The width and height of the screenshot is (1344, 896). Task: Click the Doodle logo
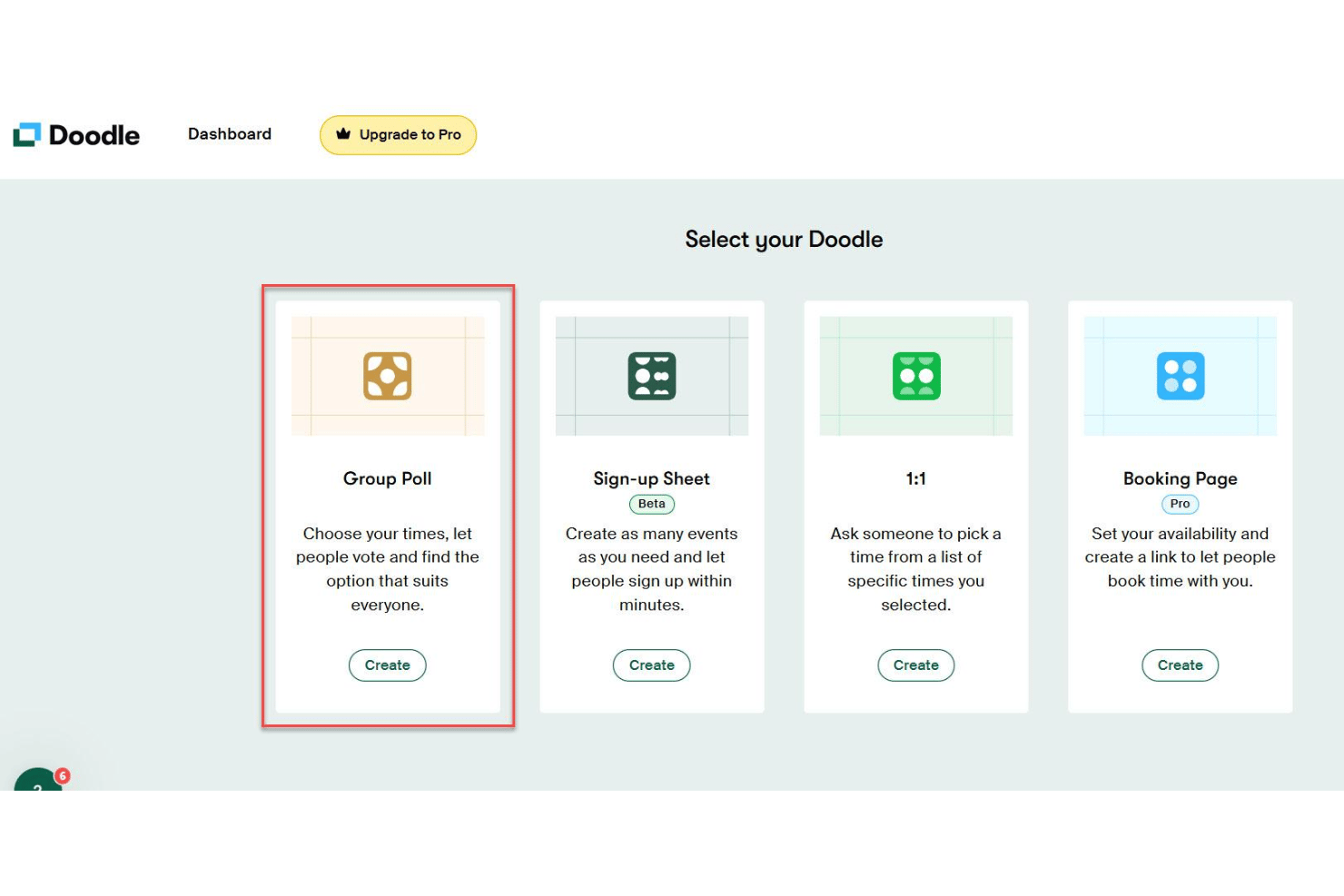tap(76, 135)
